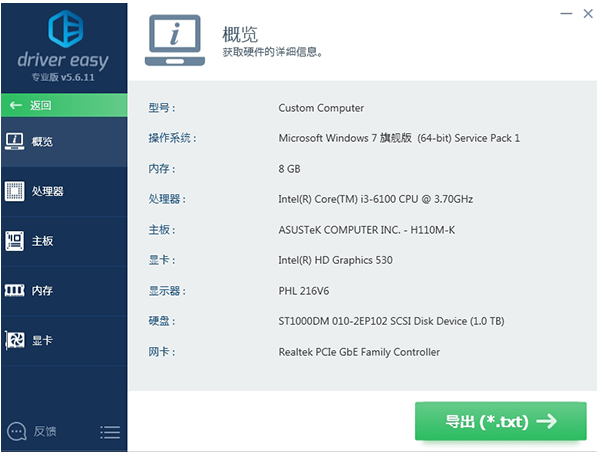Select the processor value Intel Core i3-6100

[375, 199]
